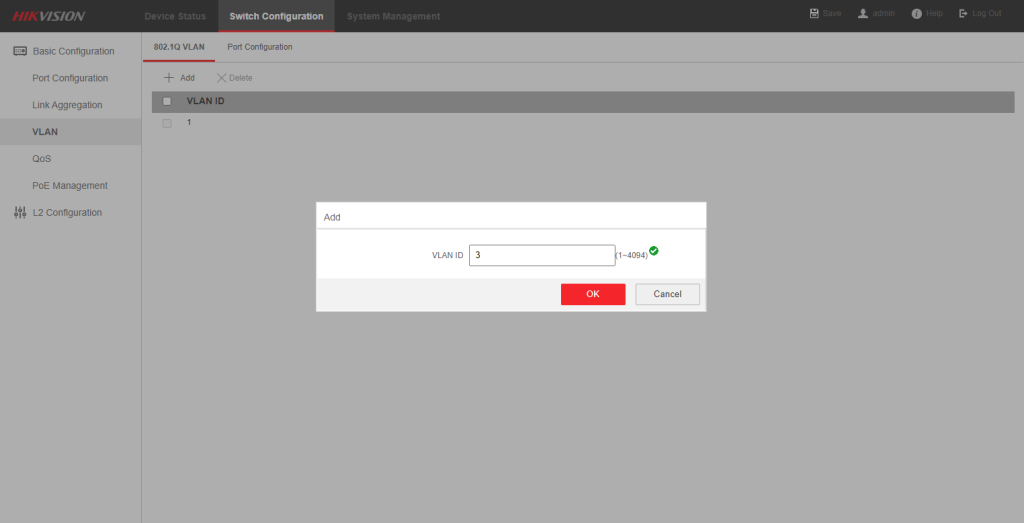Screen dimensions: 1024x523
Task: Select VLAN in sidebar
Action: tap(71, 131)
